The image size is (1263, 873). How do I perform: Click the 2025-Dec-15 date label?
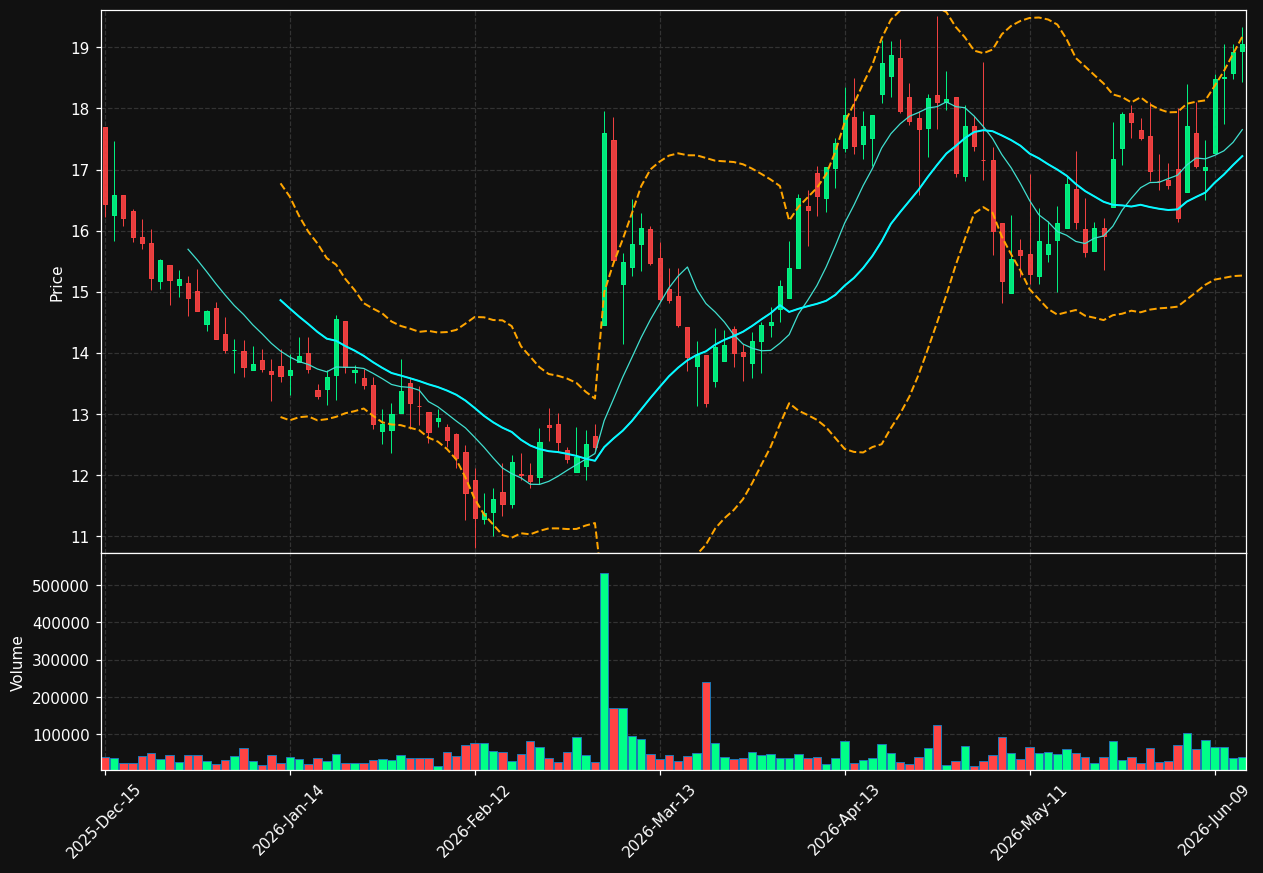click(103, 821)
